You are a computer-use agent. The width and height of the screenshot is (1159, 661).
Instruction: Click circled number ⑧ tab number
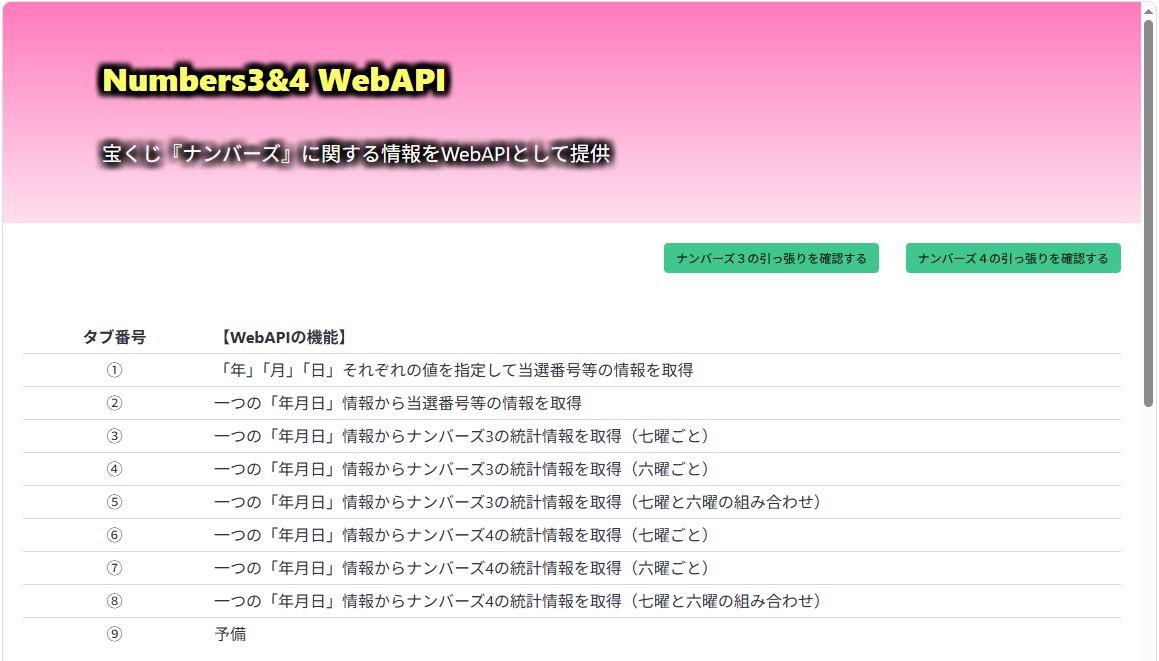pos(114,601)
